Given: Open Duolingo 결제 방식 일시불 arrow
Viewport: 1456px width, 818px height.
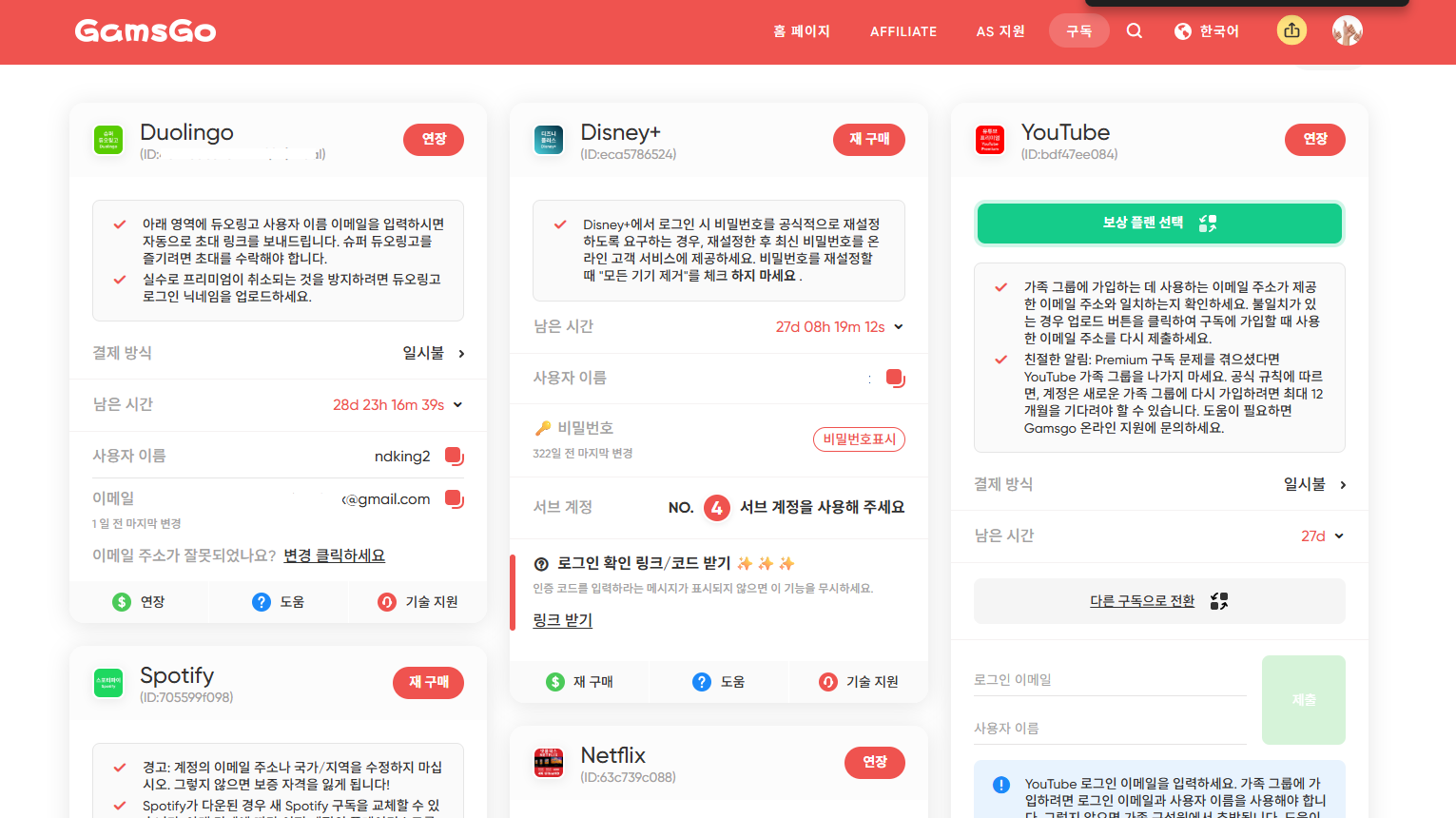Looking at the screenshot, I should pyautogui.click(x=462, y=354).
